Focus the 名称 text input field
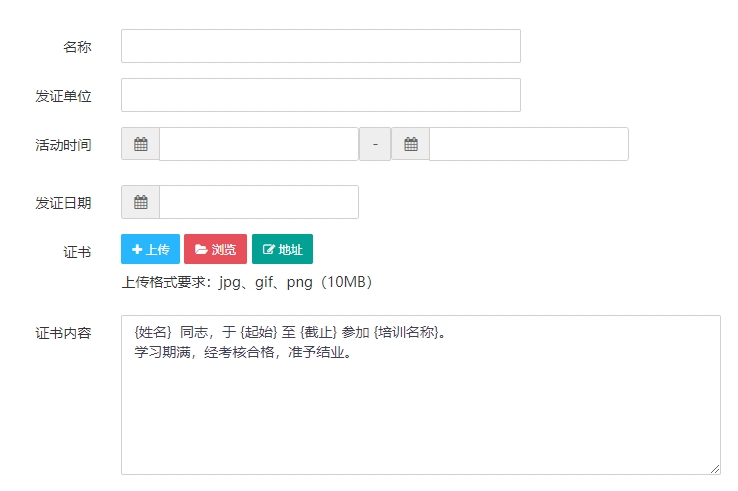The width and height of the screenshot is (738, 491). click(320, 46)
